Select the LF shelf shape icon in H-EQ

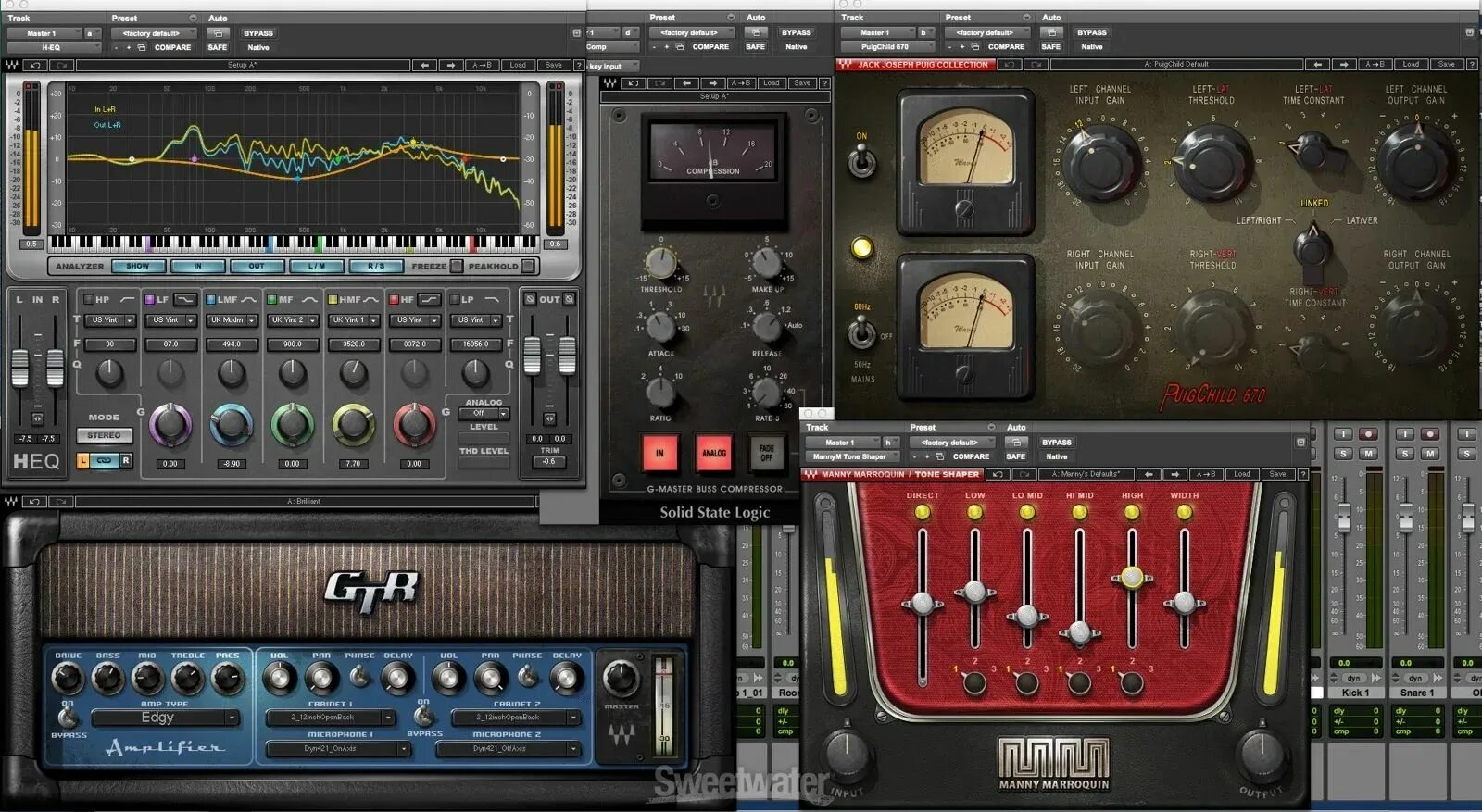(185, 299)
